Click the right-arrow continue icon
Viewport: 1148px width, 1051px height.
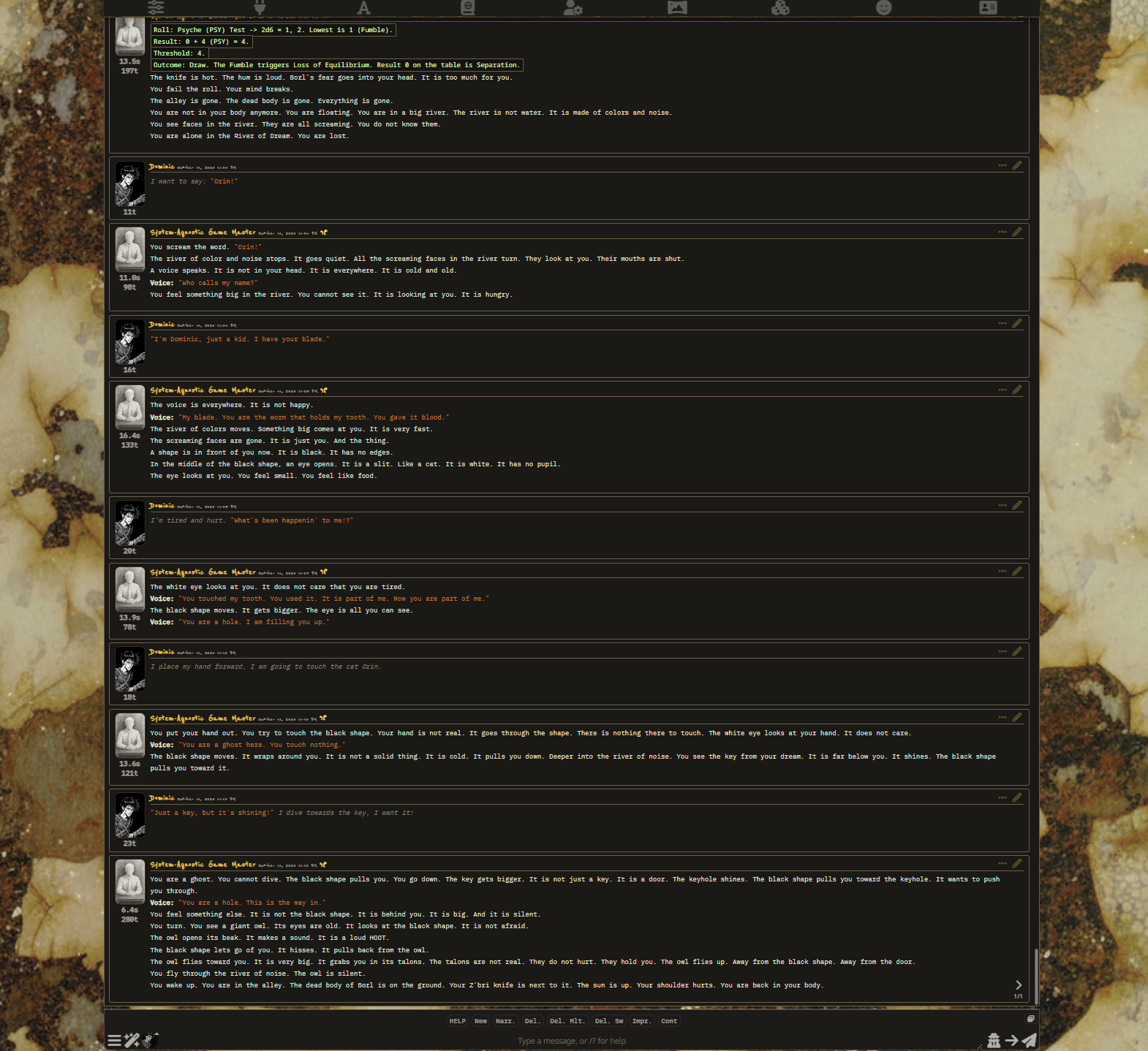tap(1012, 1040)
